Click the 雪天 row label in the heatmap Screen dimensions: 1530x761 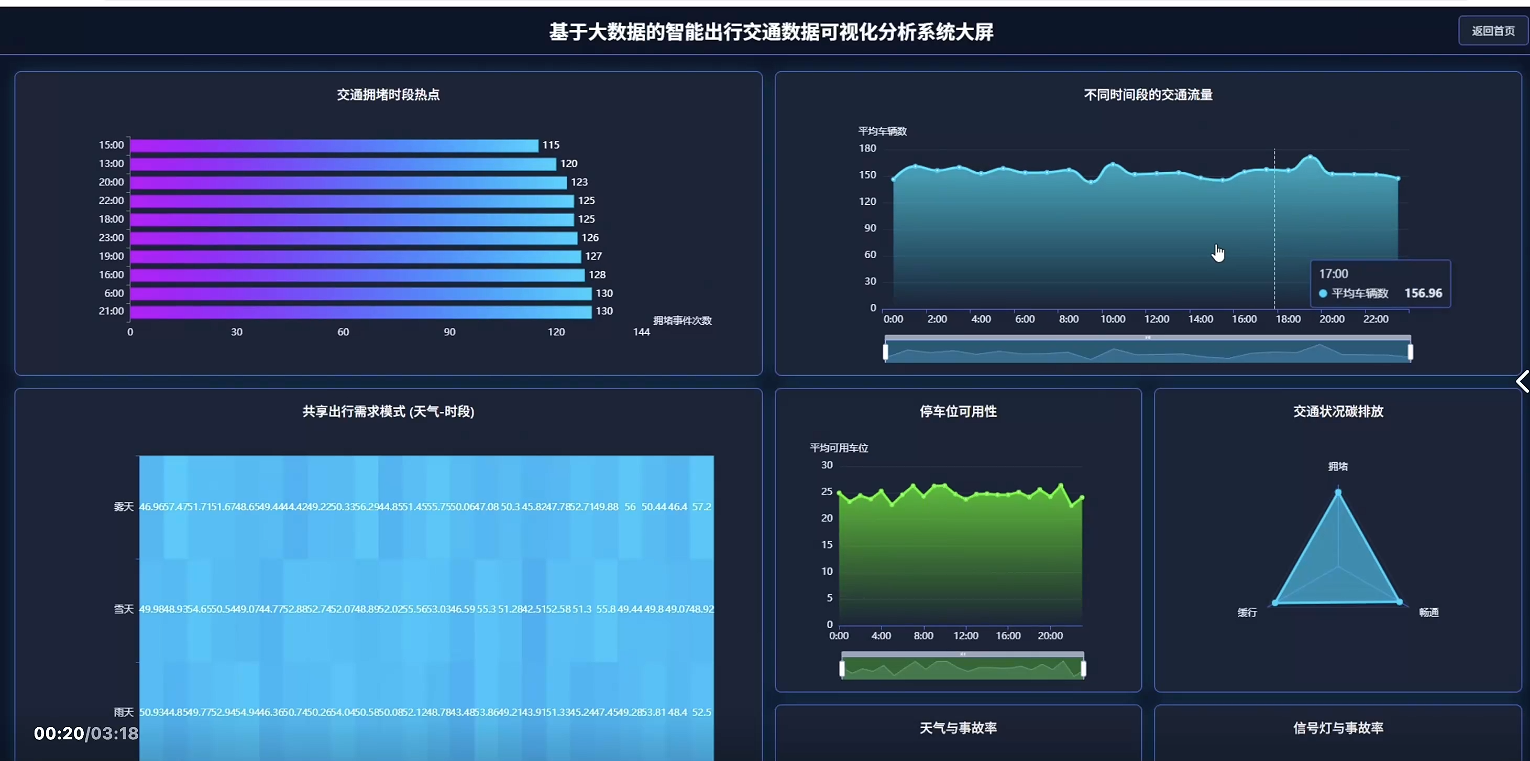[123, 609]
